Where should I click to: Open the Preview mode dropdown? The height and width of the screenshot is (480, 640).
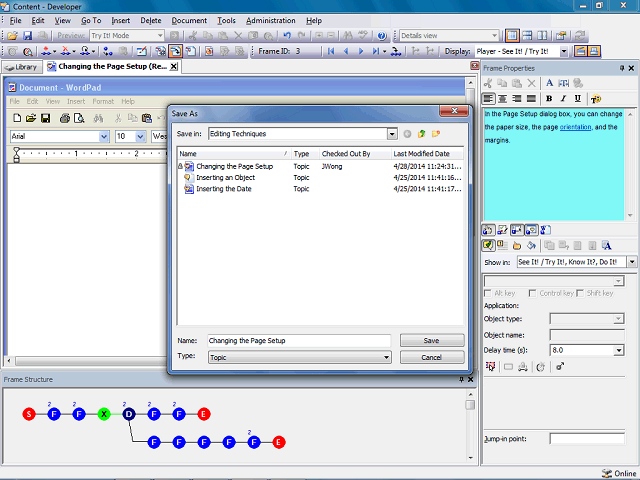coord(160,36)
